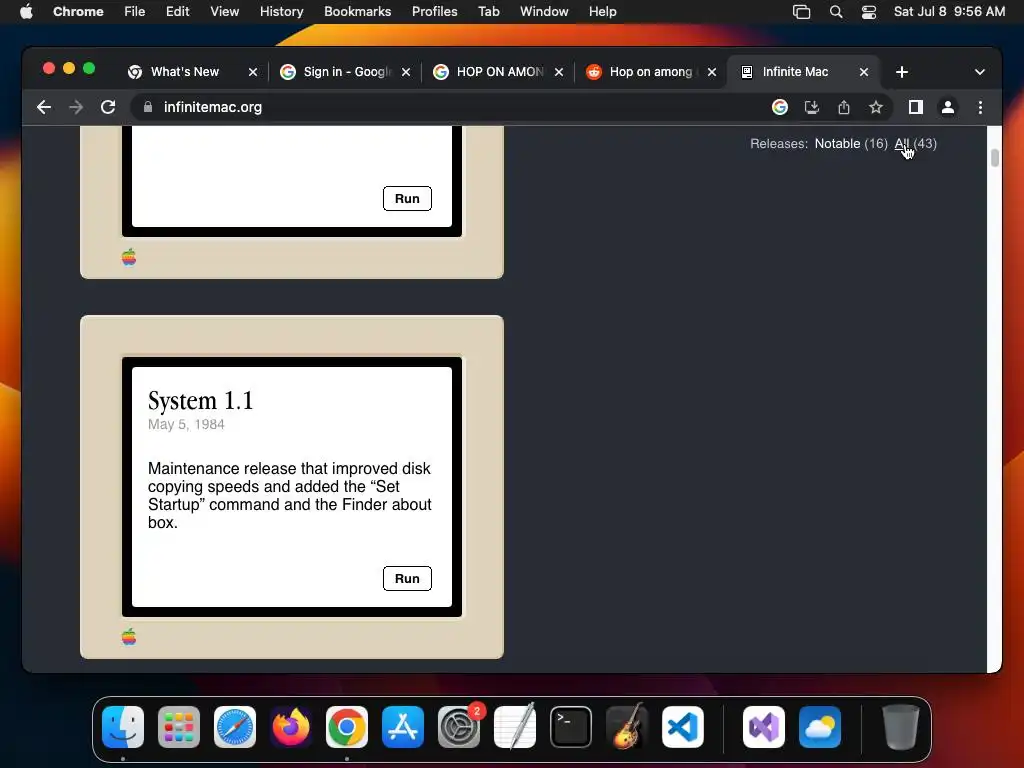Open the View menu
The height and width of the screenshot is (768, 1024).
tap(225, 11)
